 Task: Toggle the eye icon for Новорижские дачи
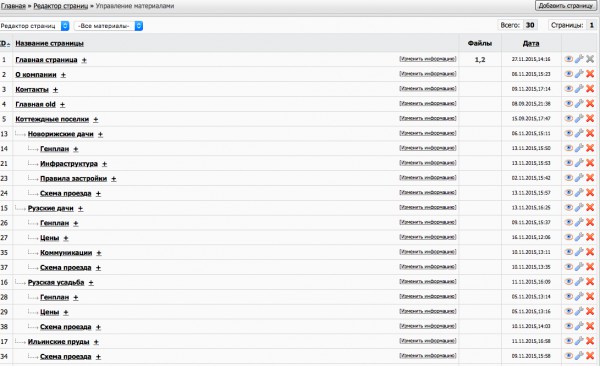click(569, 133)
